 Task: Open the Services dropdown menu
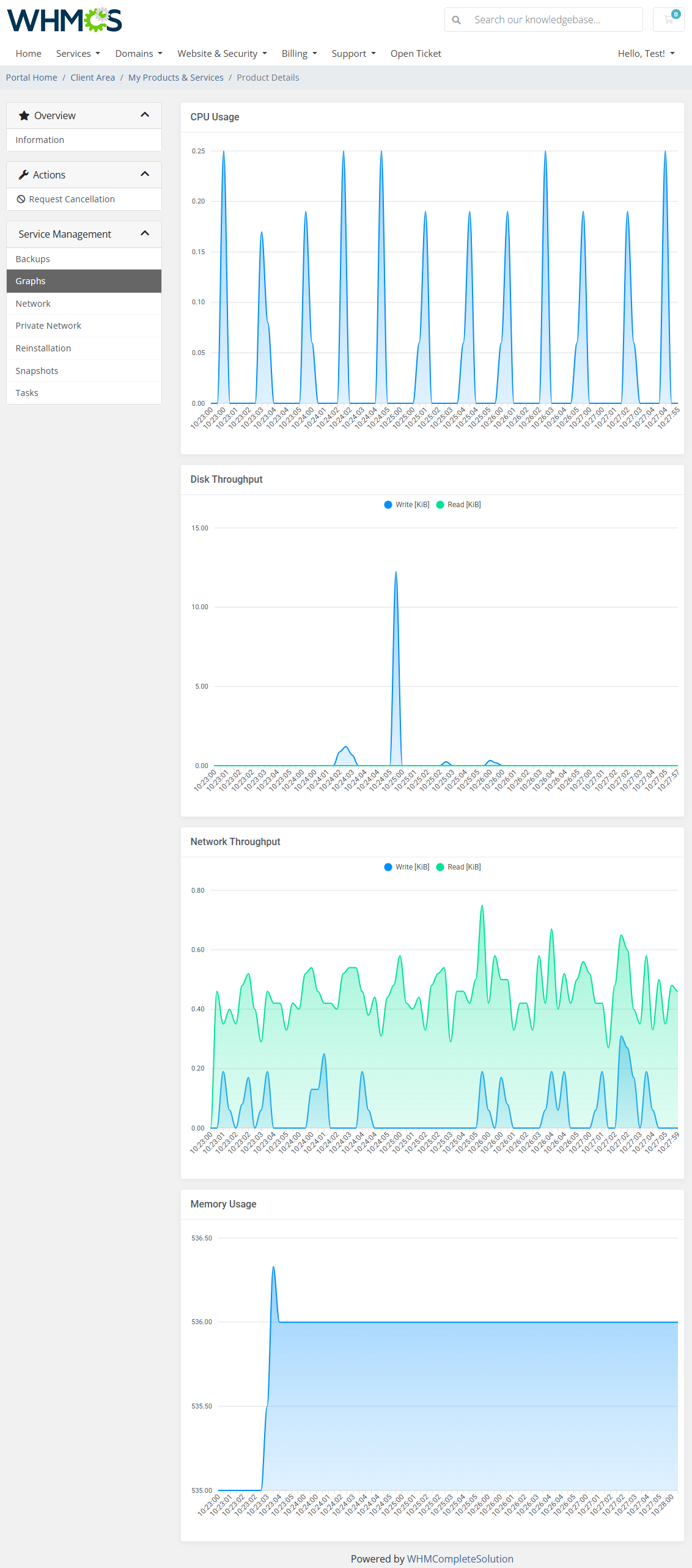tap(78, 54)
